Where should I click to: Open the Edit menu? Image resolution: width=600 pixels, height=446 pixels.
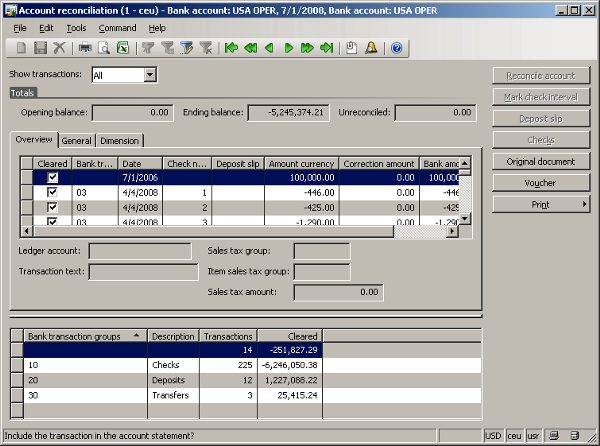[46, 28]
